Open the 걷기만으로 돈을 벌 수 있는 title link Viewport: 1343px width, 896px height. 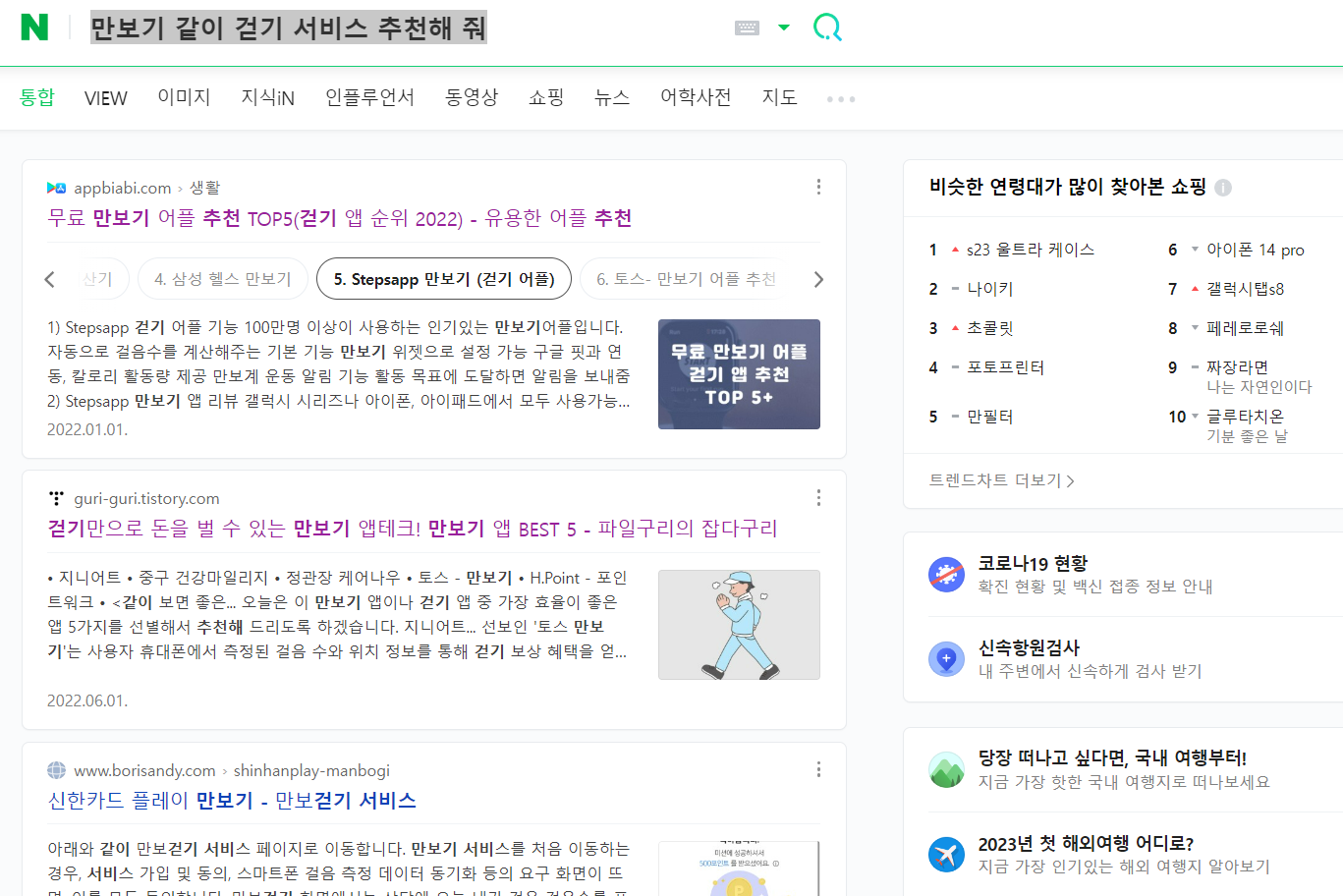pos(413,529)
